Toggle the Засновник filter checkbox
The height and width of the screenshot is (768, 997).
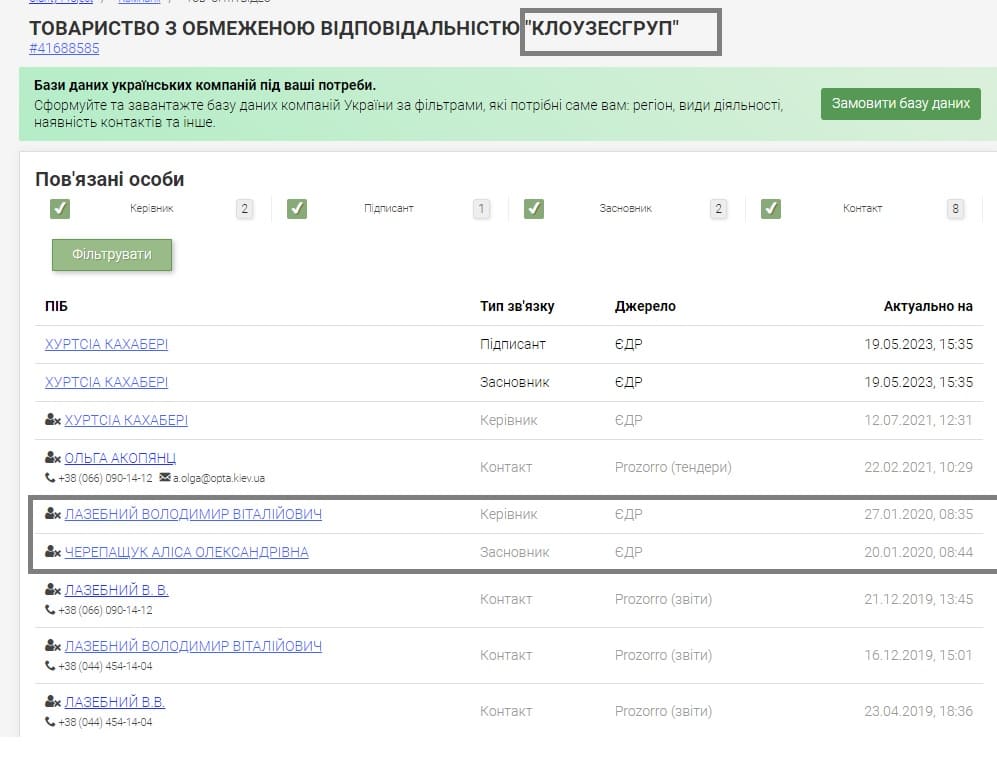(534, 209)
